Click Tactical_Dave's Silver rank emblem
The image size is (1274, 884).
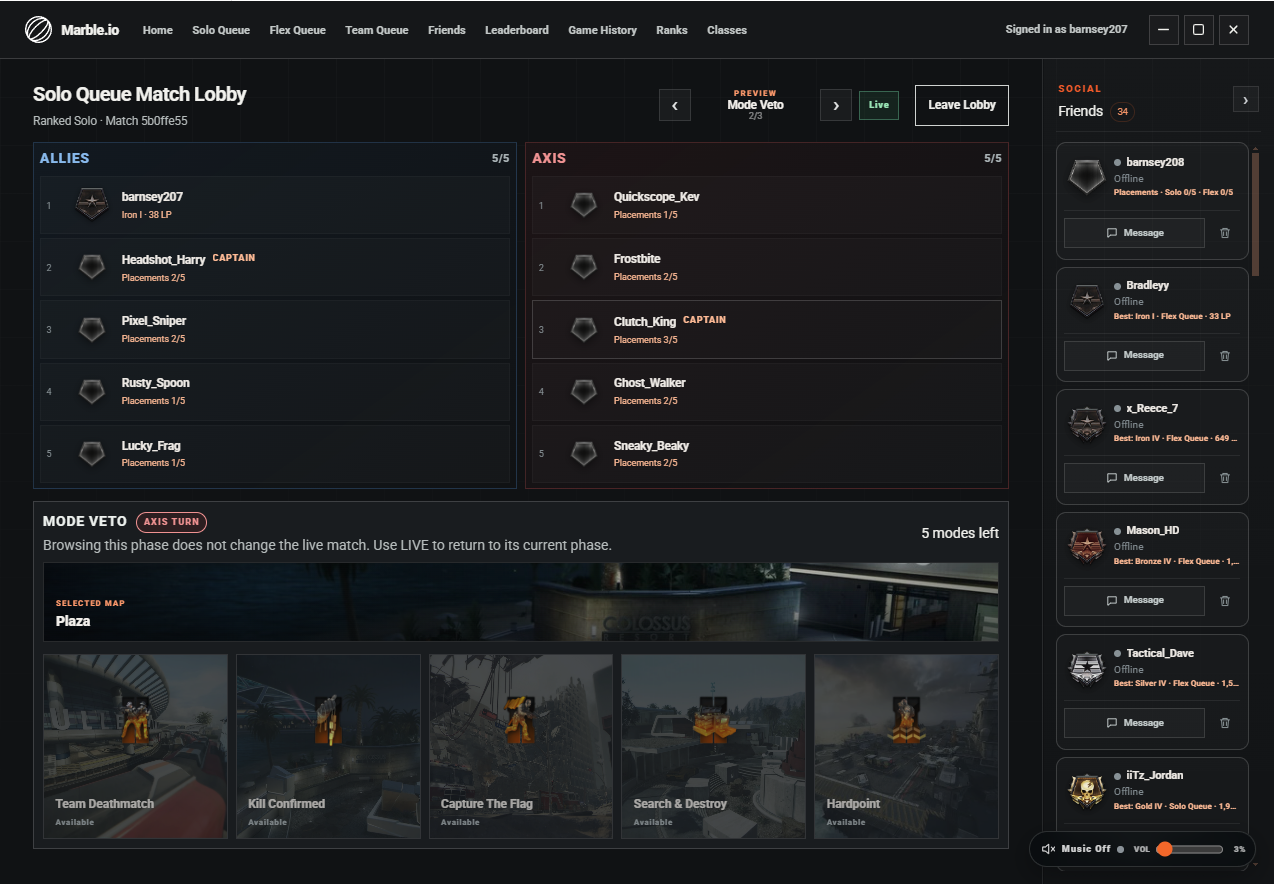point(1086,668)
